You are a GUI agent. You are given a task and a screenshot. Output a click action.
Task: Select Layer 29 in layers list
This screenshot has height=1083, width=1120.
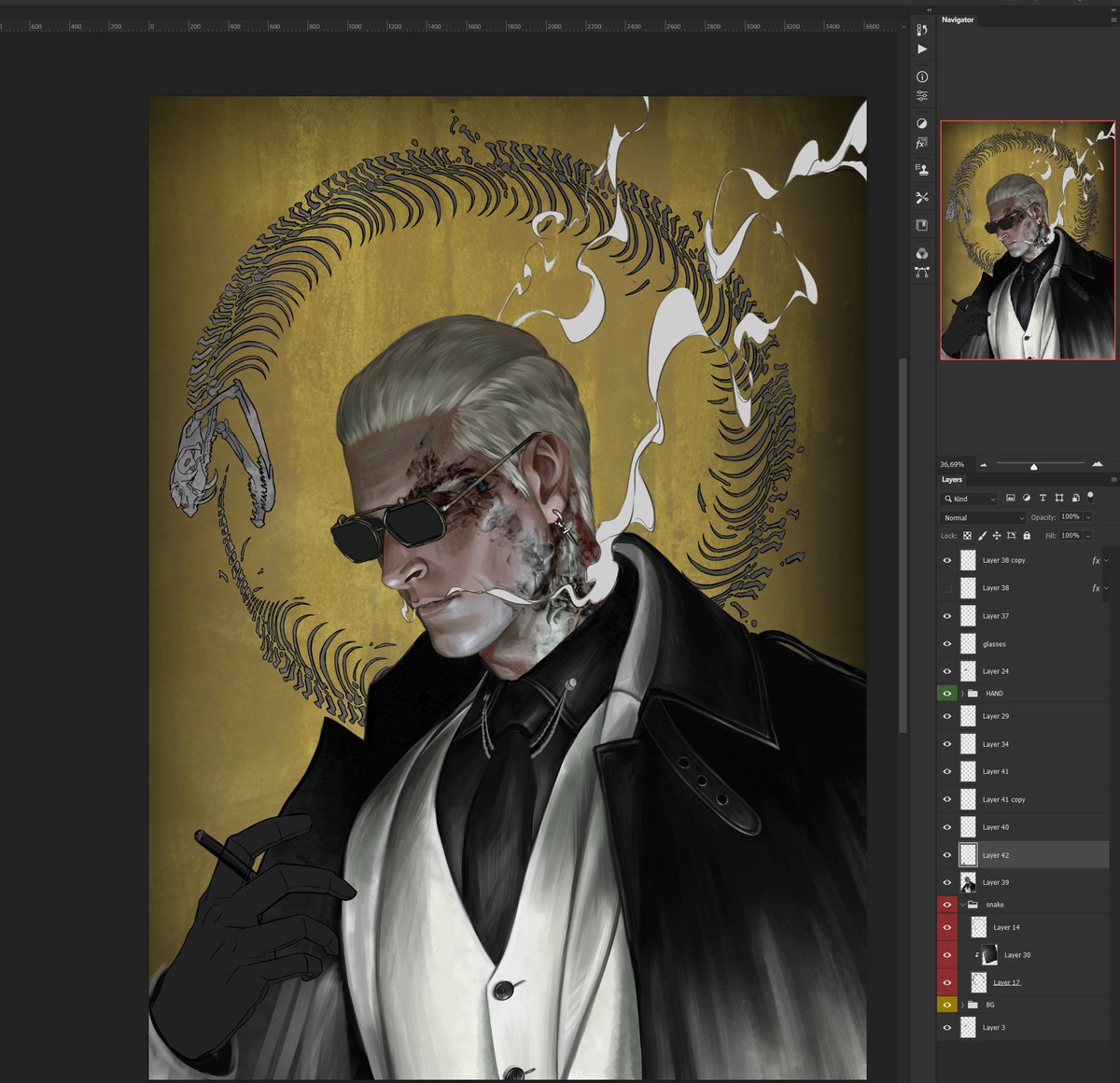point(1024,717)
